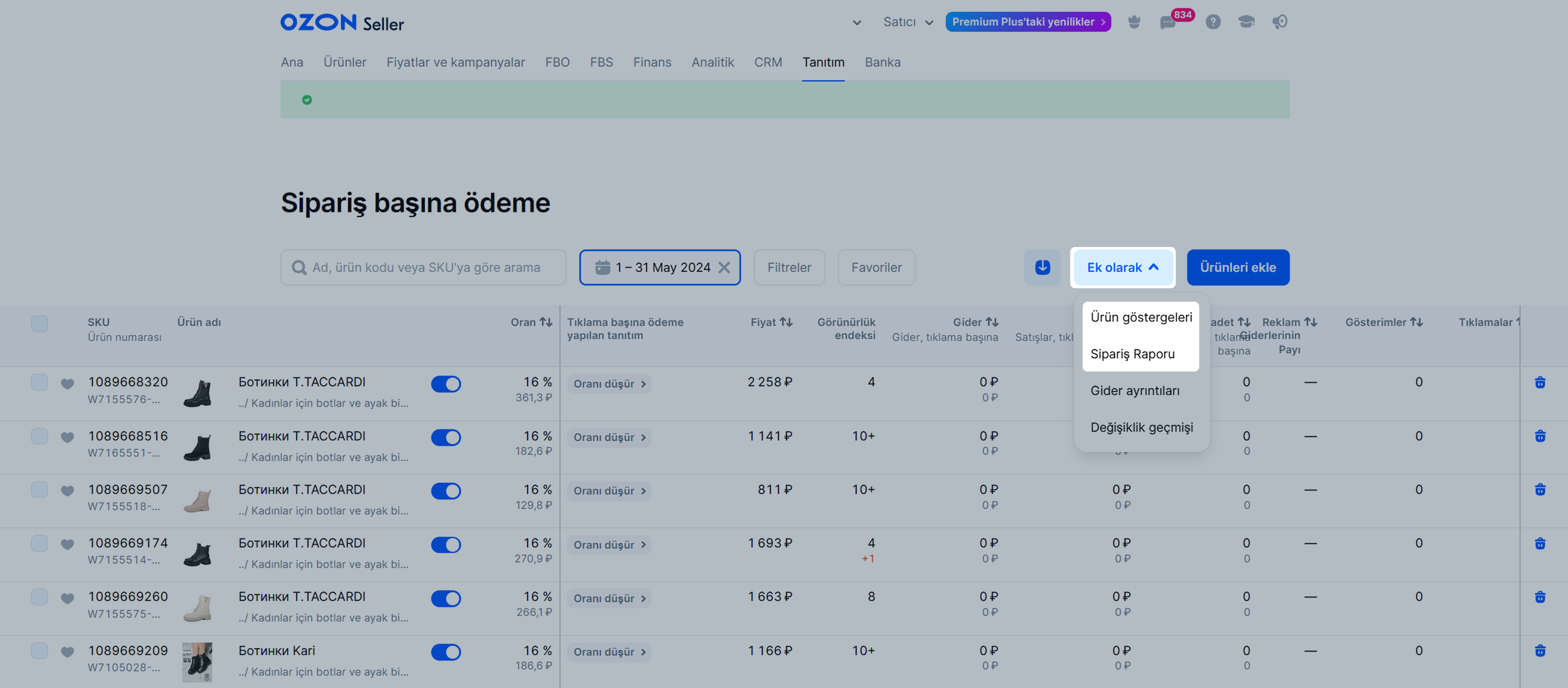This screenshot has width=1568, height=688.
Task: Open messages chat icon with 834 badge
Action: coord(1168,22)
